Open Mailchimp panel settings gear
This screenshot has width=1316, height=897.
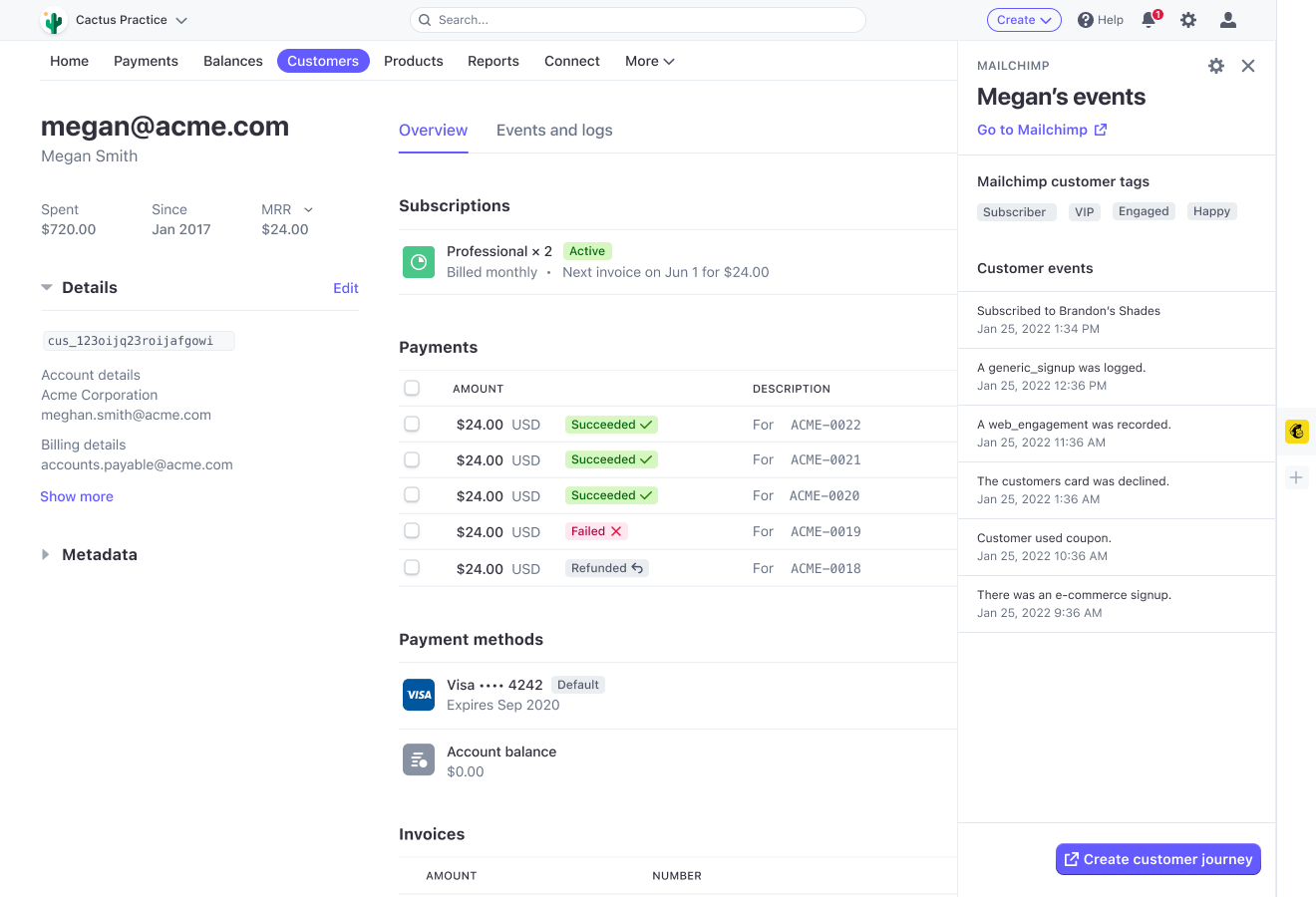tap(1216, 66)
